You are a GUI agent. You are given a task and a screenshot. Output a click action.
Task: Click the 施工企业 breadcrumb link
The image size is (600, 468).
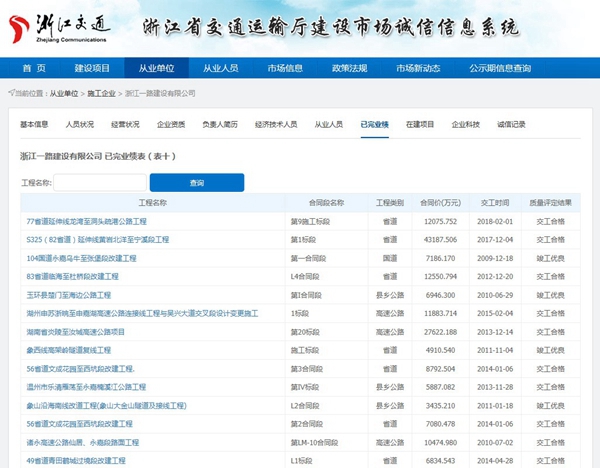click(x=101, y=93)
